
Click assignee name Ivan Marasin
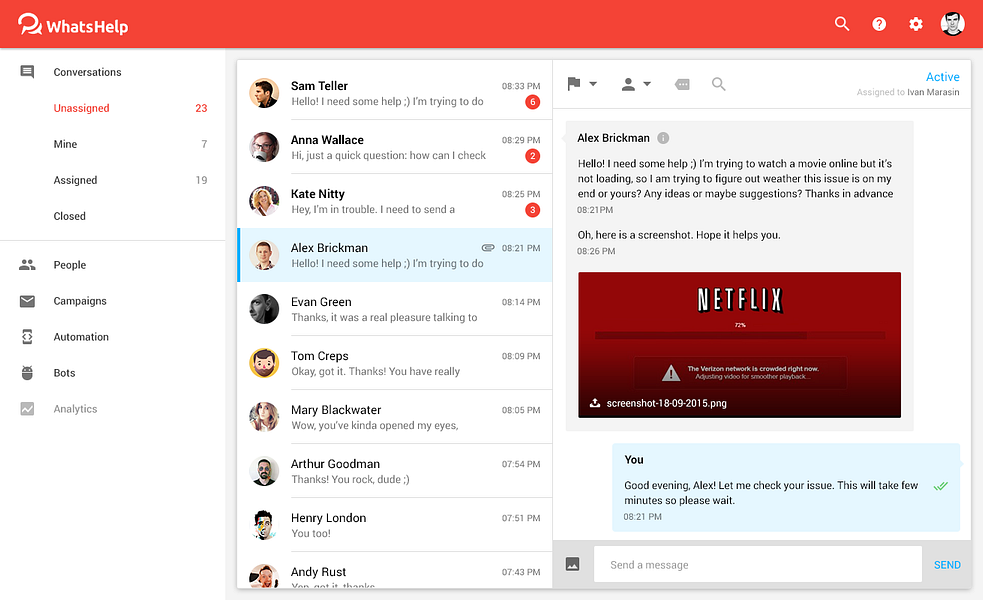[x=933, y=92]
